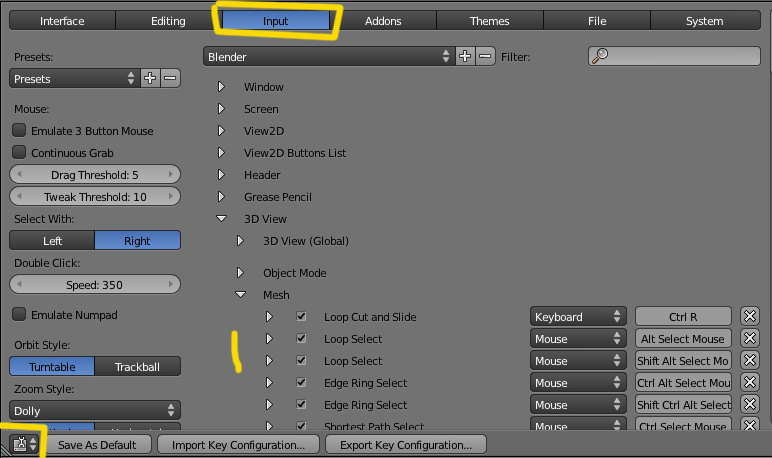Remove the Alt Select Mouse Loop Select entry
This screenshot has height=458, width=772.
tap(750, 339)
